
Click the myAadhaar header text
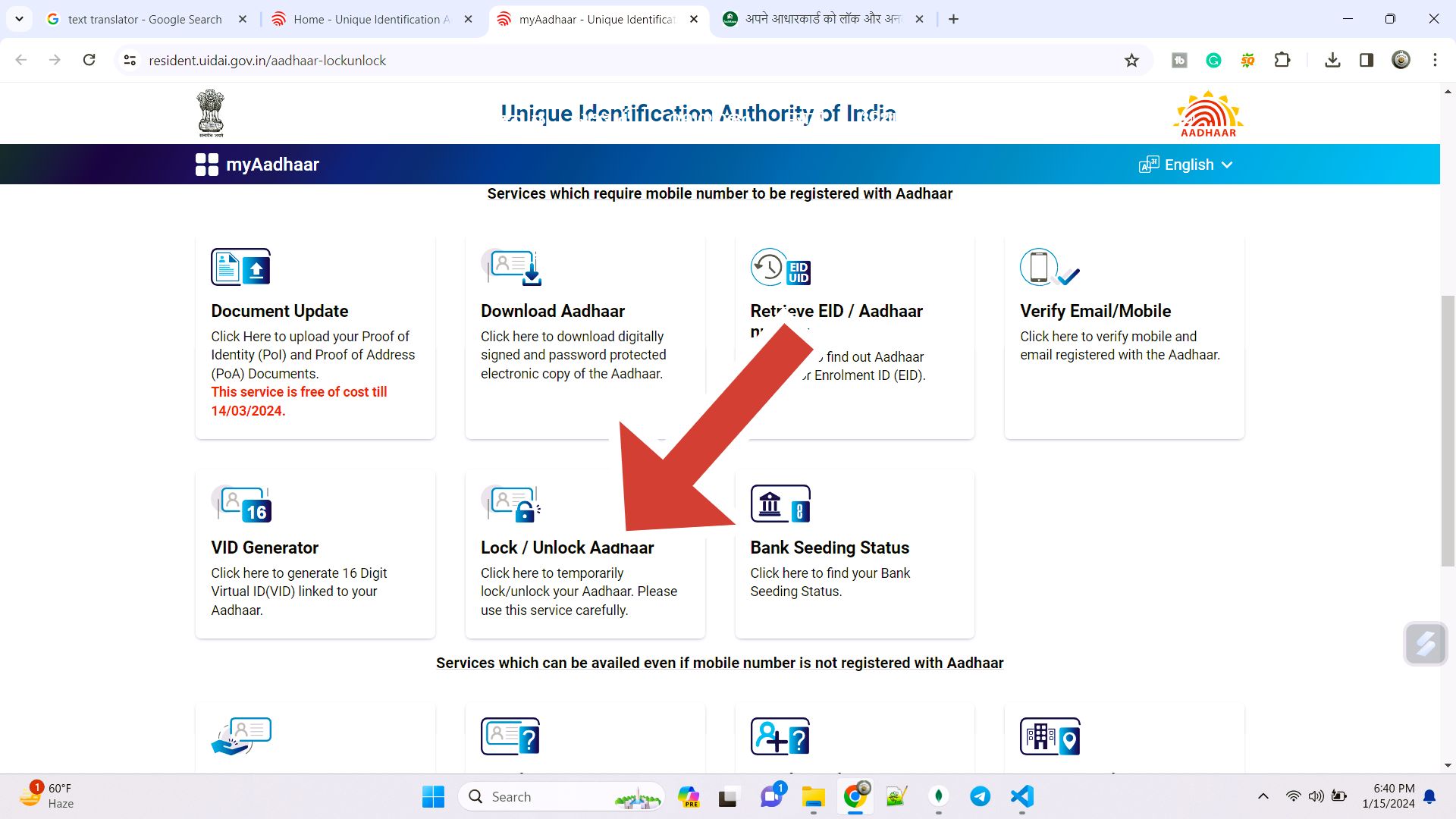[272, 165]
